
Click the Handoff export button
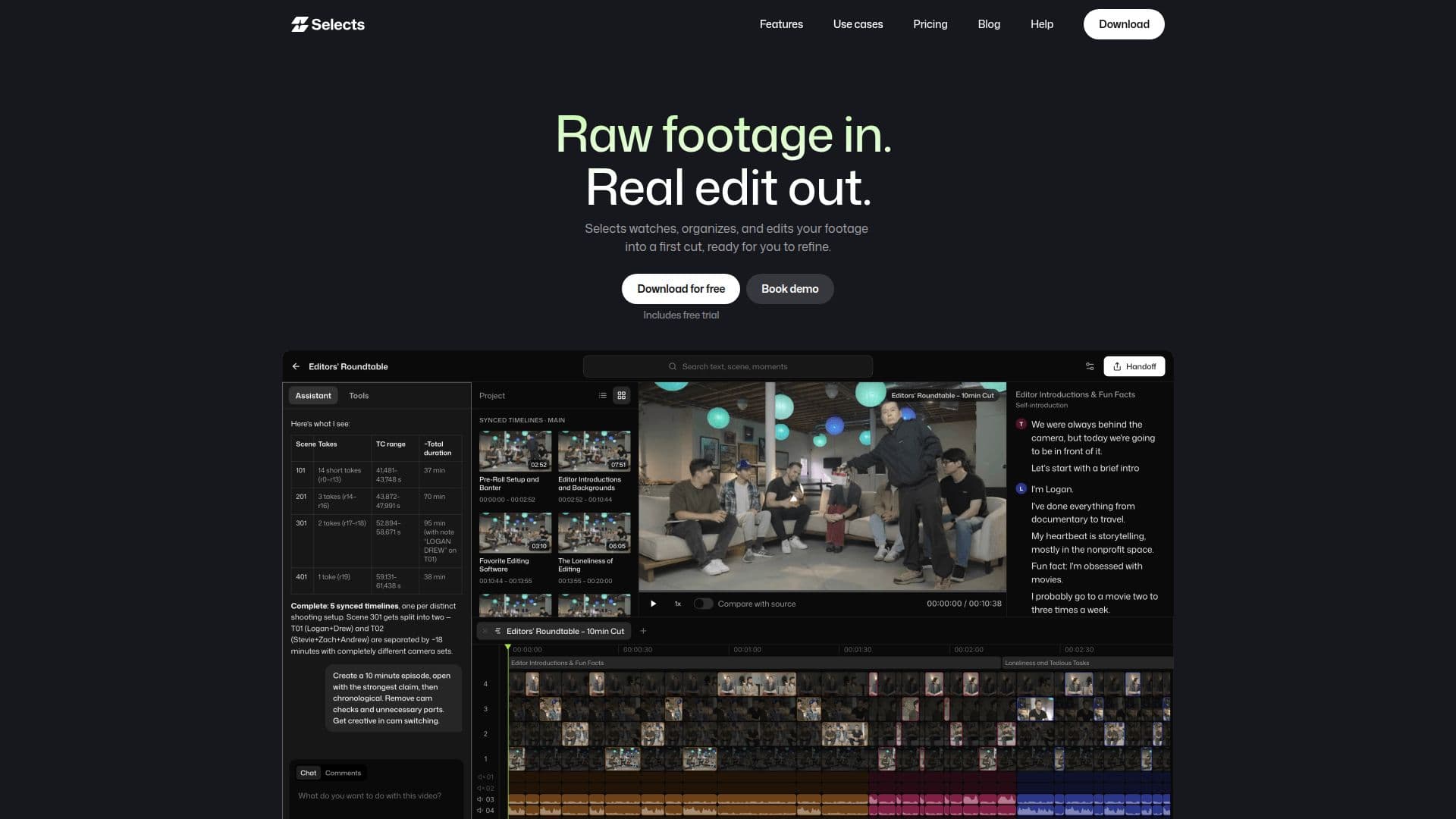tap(1134, 366)
